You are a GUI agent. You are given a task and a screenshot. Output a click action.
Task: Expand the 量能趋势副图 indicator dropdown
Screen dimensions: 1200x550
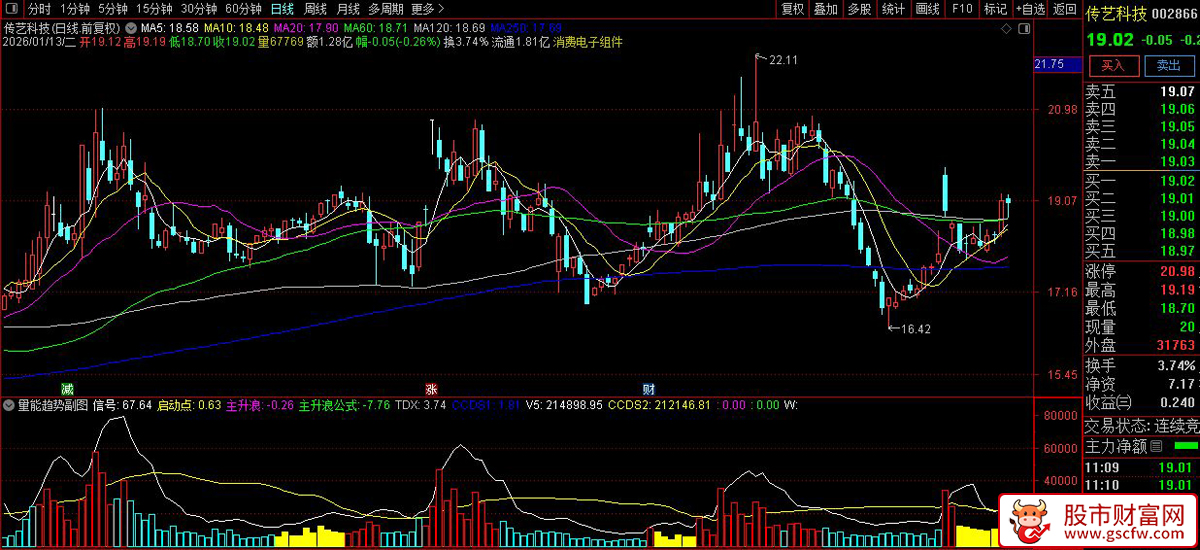click(x=9, y=405)
